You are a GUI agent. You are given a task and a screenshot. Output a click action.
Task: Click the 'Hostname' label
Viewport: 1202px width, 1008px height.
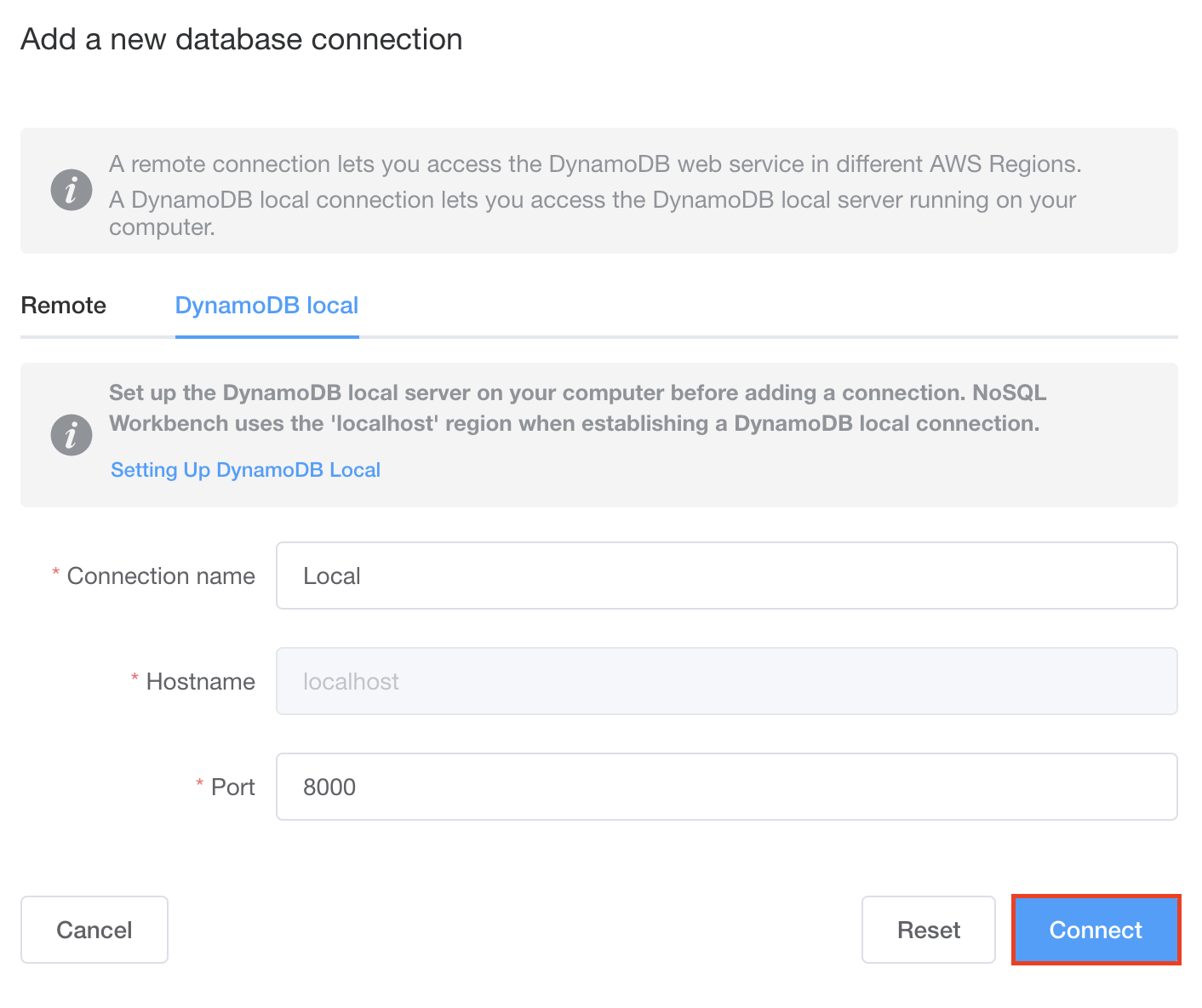click(x=201, y=682)
